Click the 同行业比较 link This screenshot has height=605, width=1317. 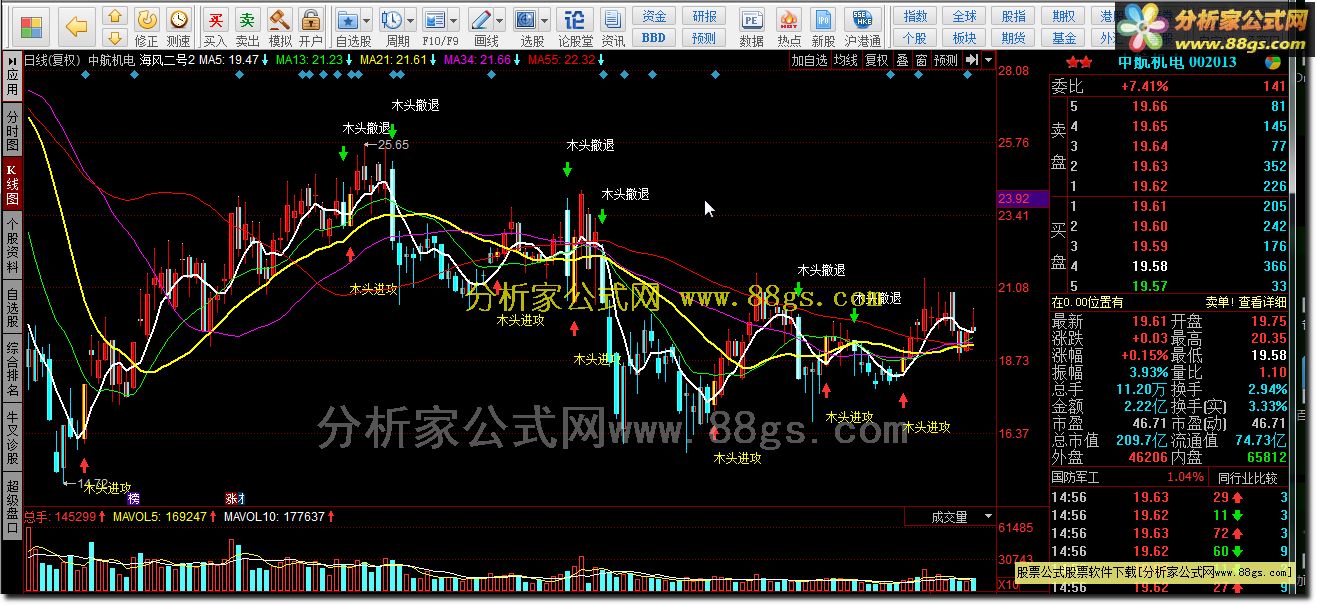click(x=1247, y=478)
